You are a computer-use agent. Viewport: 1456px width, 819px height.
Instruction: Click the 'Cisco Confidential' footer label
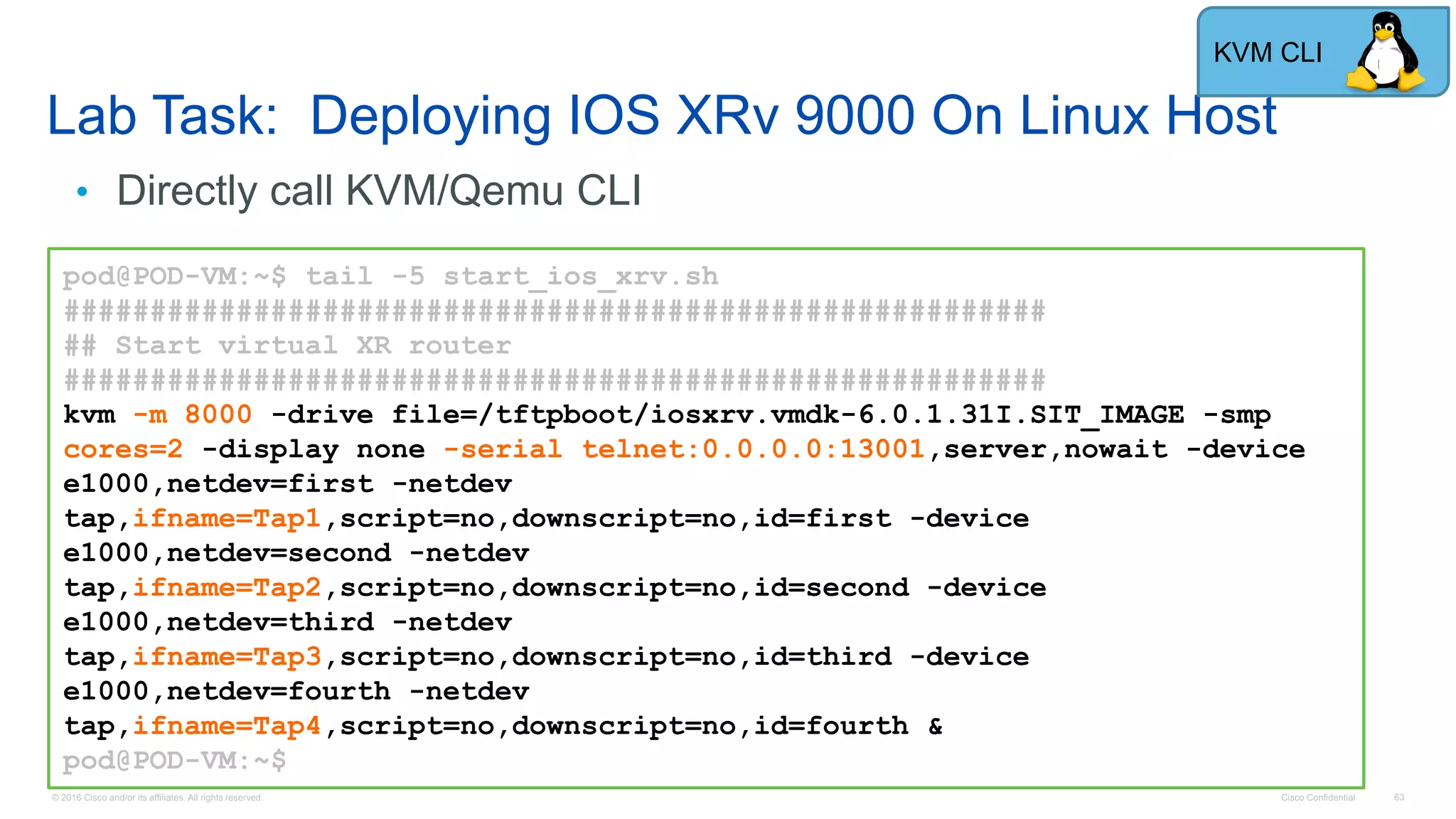[x=1318, y=798]
